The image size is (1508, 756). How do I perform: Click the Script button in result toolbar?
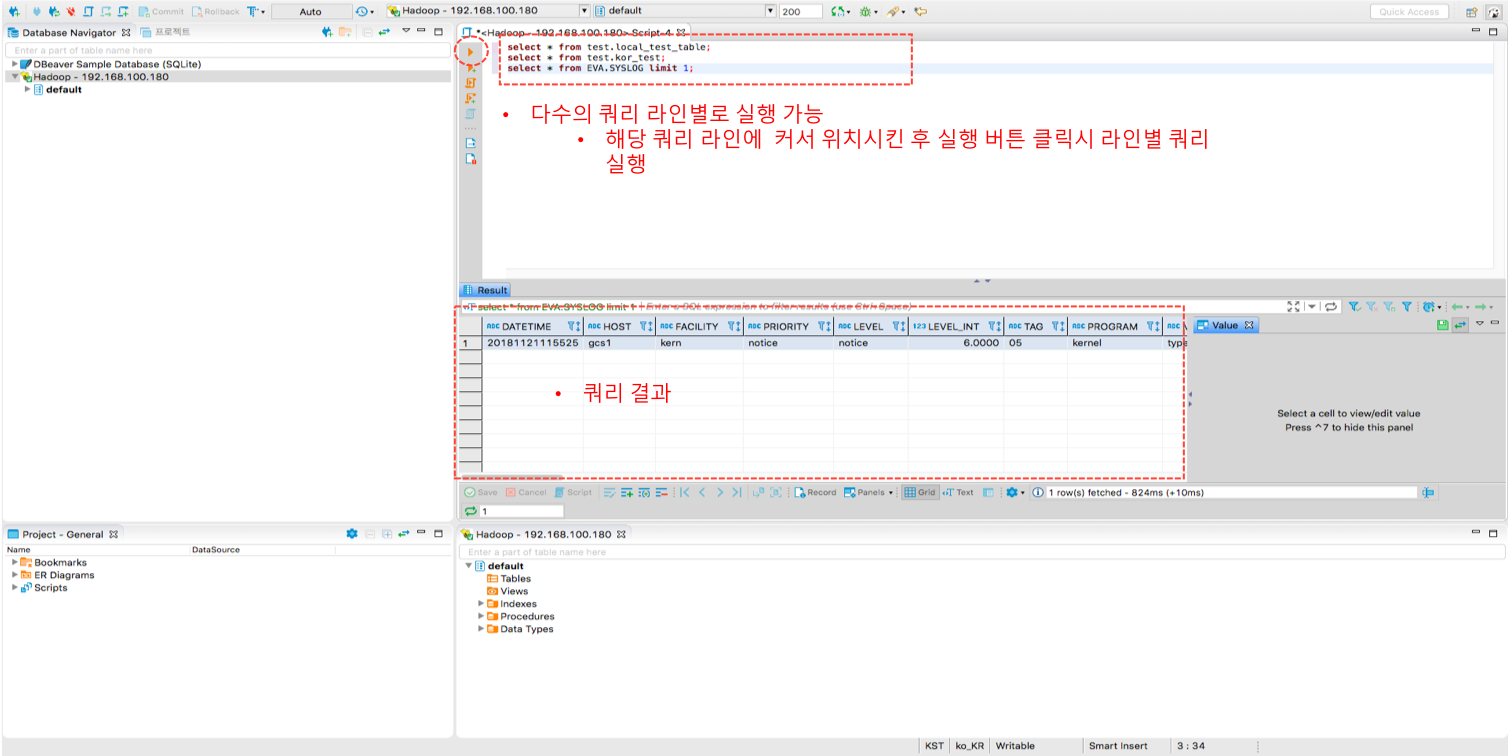pos(573,493)
